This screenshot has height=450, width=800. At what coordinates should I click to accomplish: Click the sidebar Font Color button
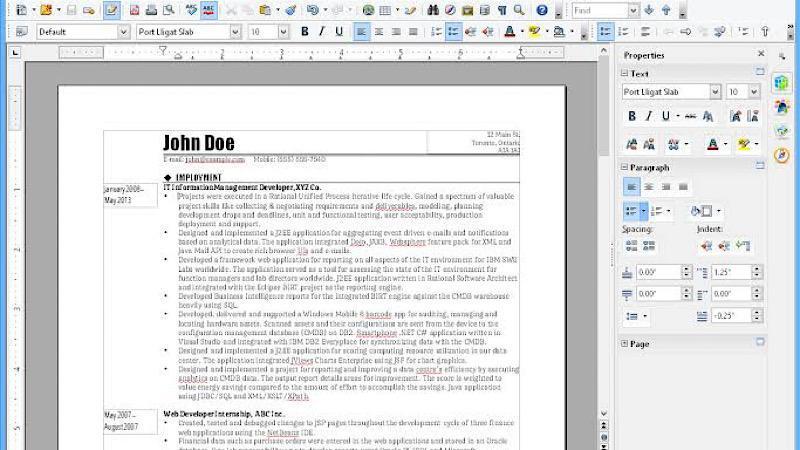[x=713, y=144]
